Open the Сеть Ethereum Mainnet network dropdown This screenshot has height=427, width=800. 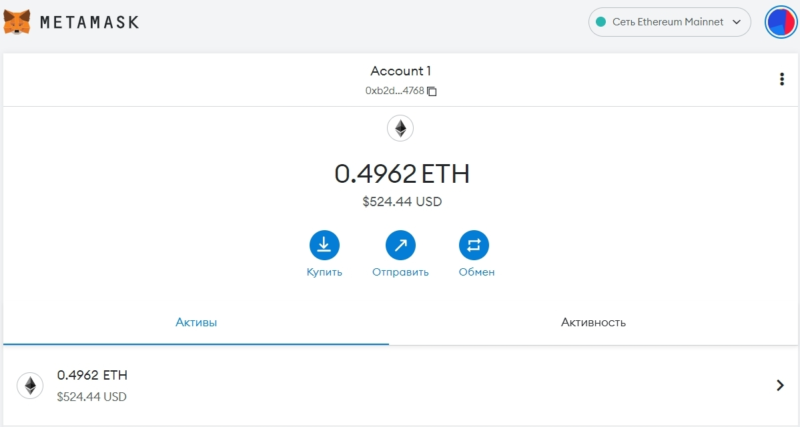669,22
